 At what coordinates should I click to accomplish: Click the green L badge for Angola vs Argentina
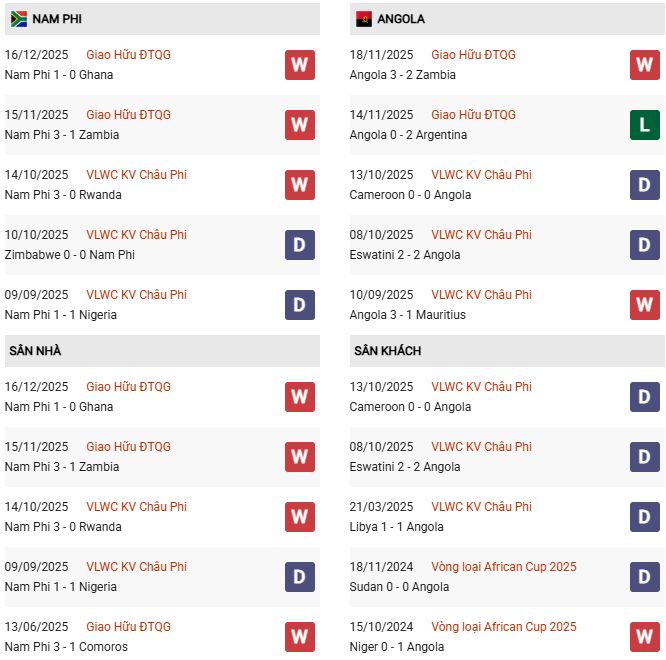click(645, 125)
